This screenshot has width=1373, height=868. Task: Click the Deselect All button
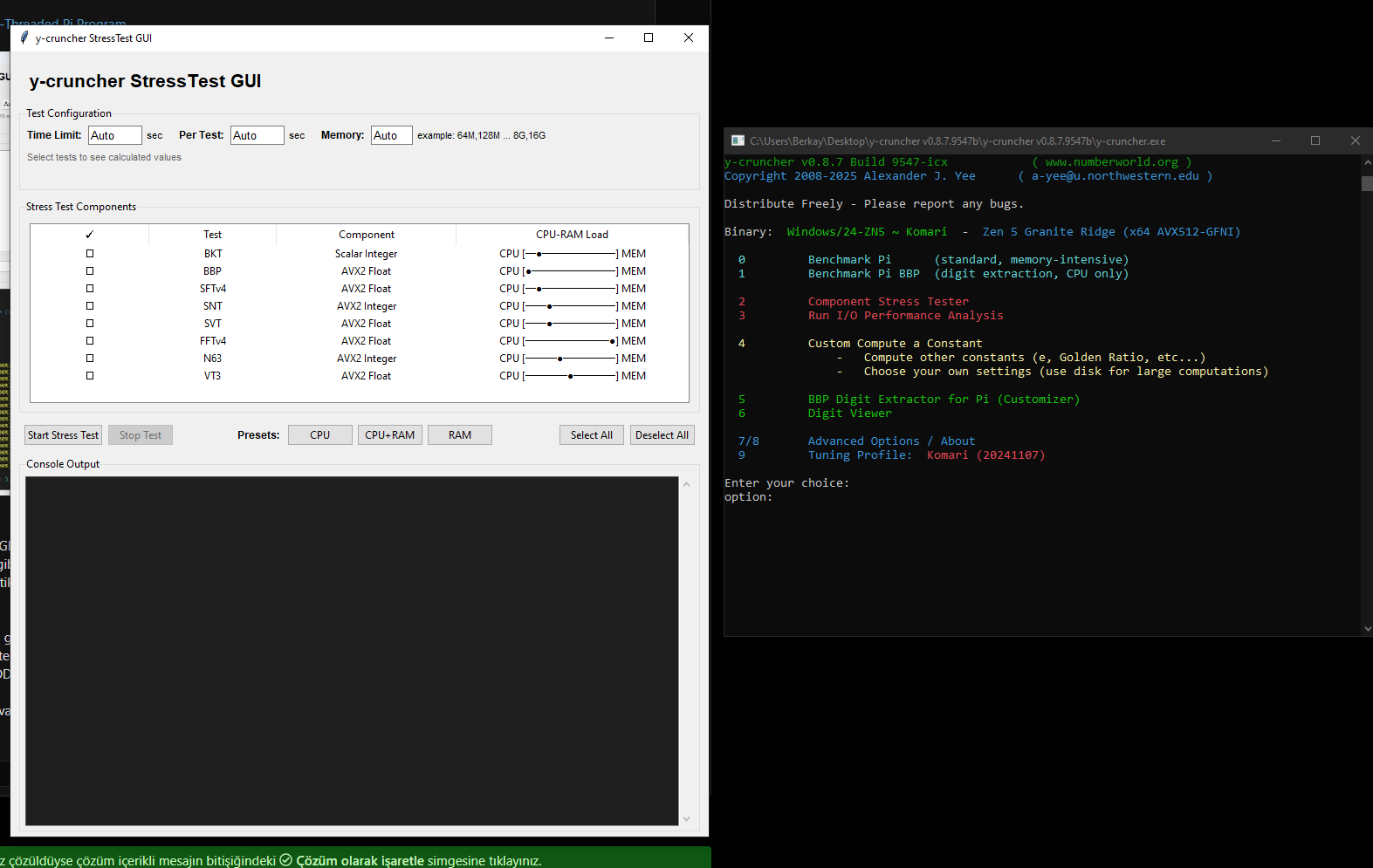pos(662,435)
